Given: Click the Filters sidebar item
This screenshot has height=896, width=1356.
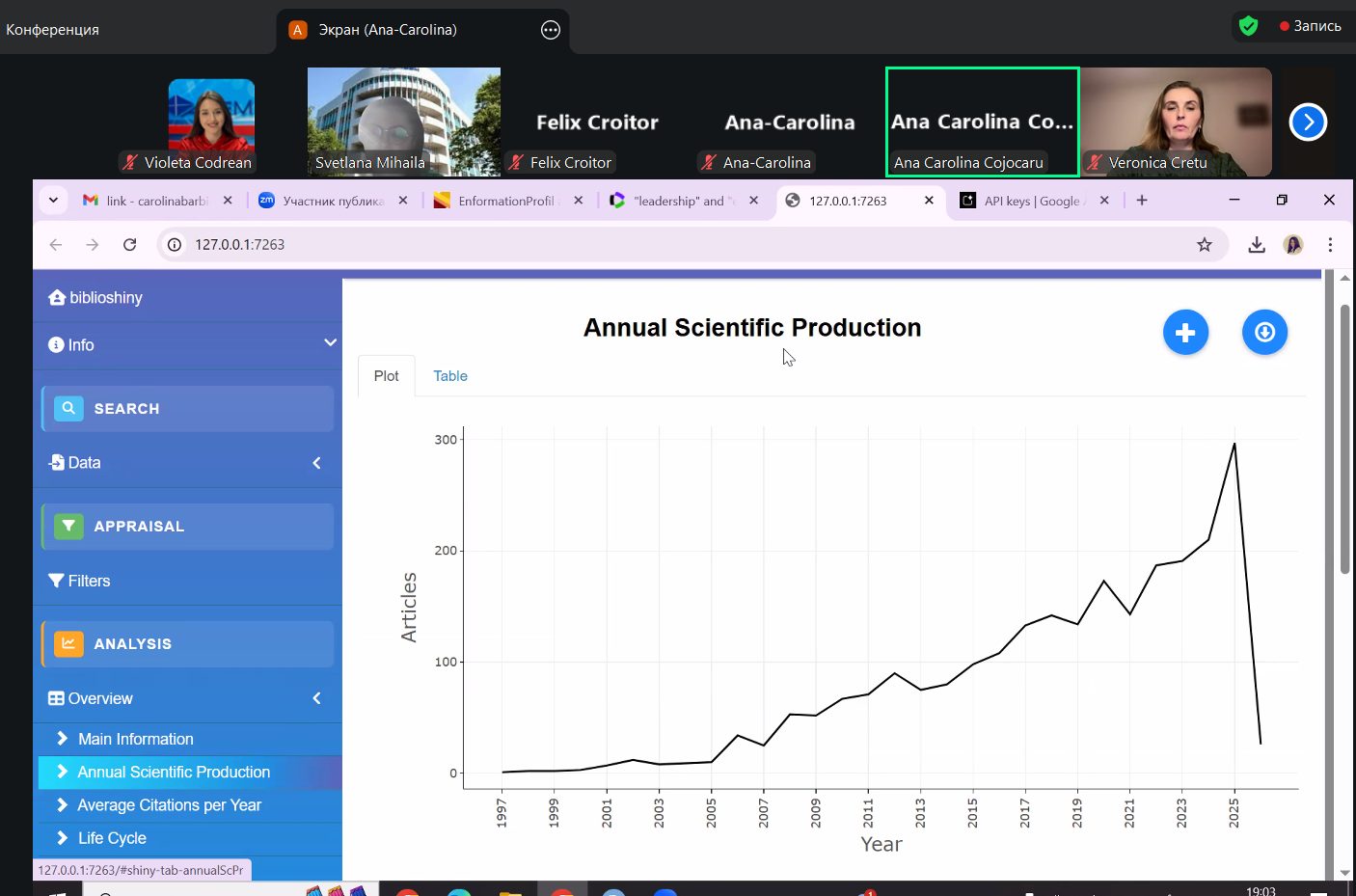Looking at the screenshot, I should (89, 581).
